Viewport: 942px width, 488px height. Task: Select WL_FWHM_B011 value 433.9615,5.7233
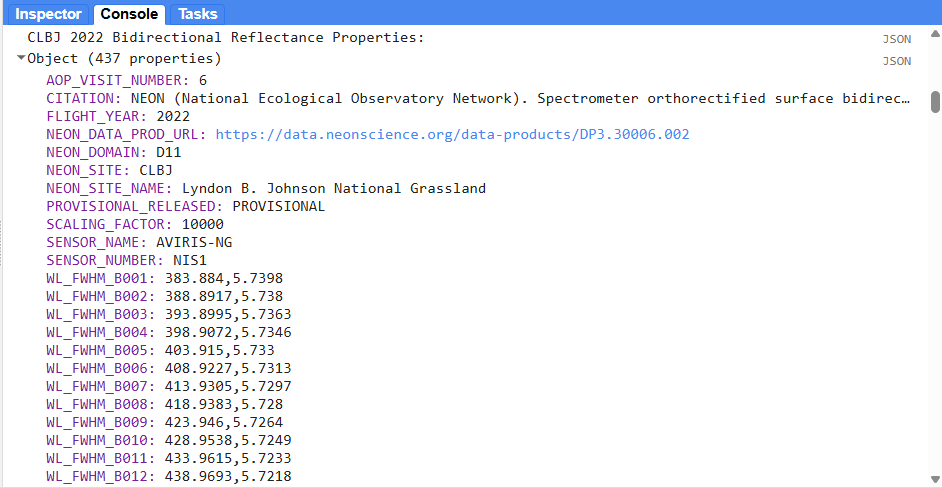coord(228,459)
